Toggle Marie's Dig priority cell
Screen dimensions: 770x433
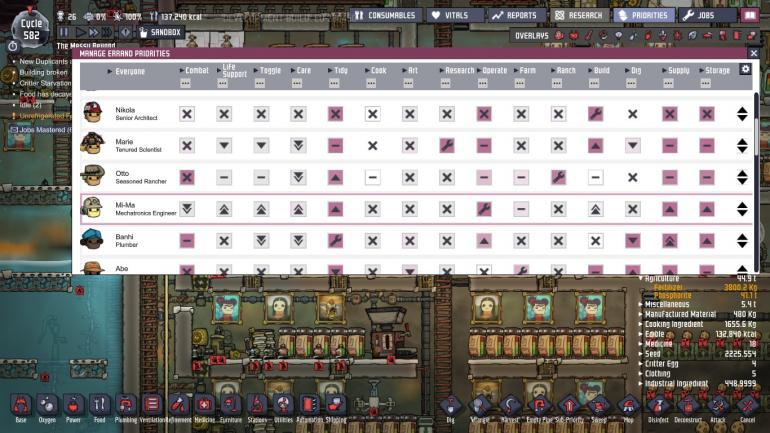click(632, 145)
